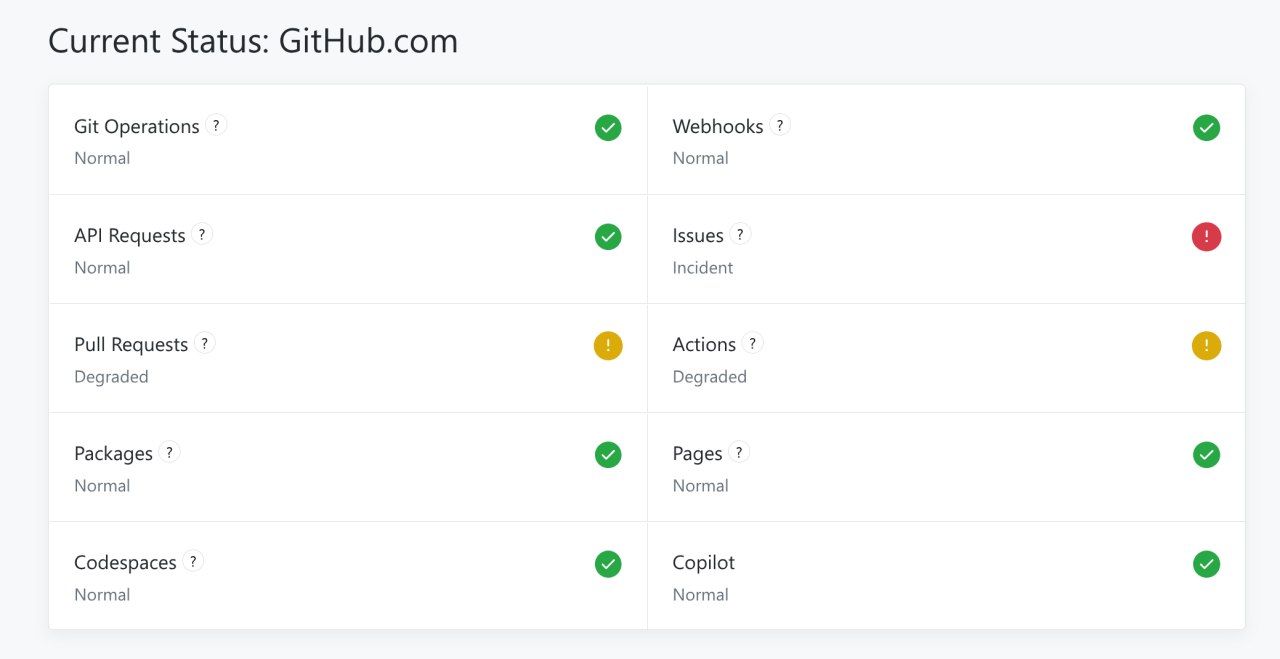Click the help icon beside Issues
Viewport: 1280px width, 659px height.
click(740, 234)
